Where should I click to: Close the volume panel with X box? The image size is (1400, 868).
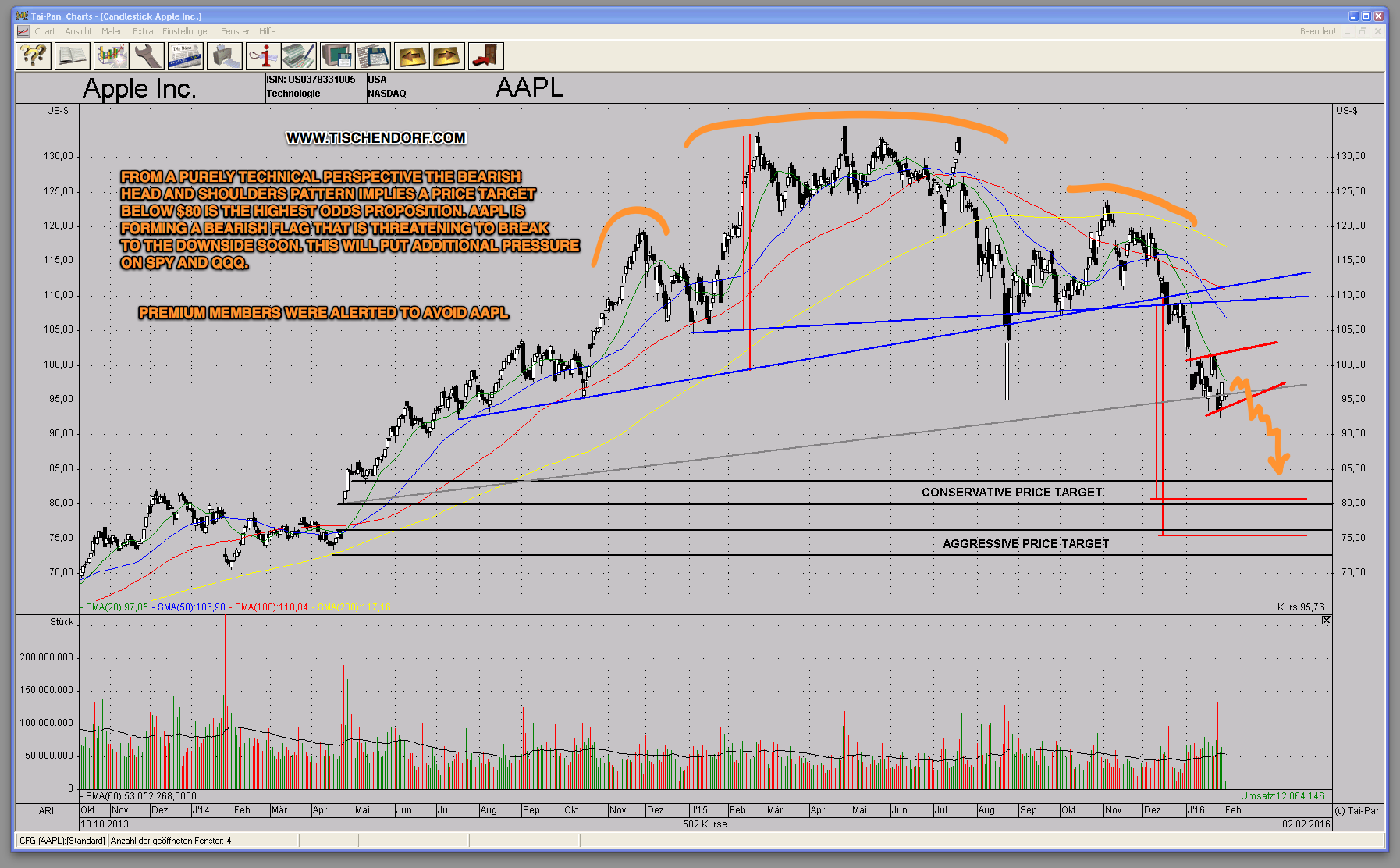point(1327,621)
